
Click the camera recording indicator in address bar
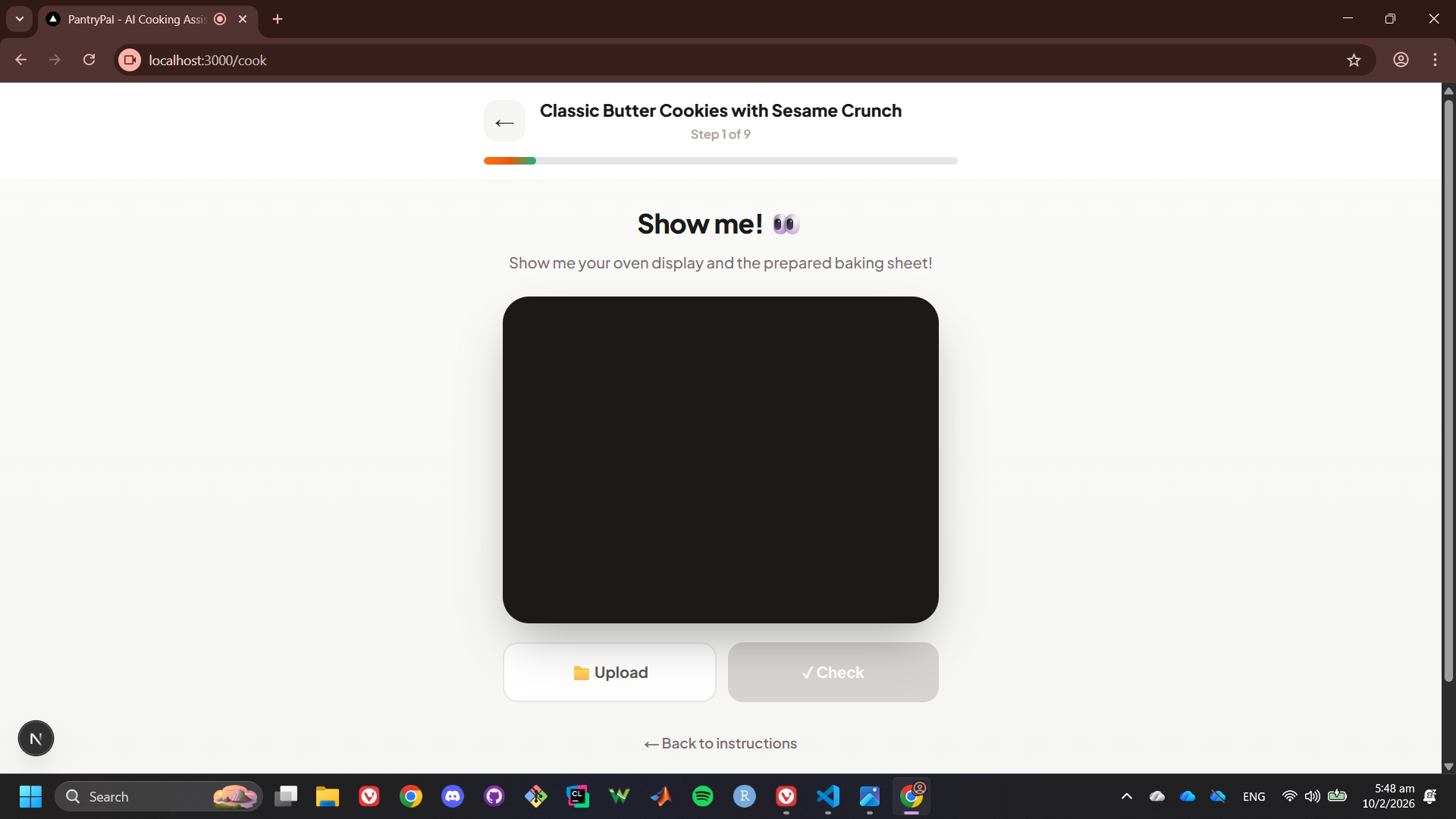(x=130, y=60)
